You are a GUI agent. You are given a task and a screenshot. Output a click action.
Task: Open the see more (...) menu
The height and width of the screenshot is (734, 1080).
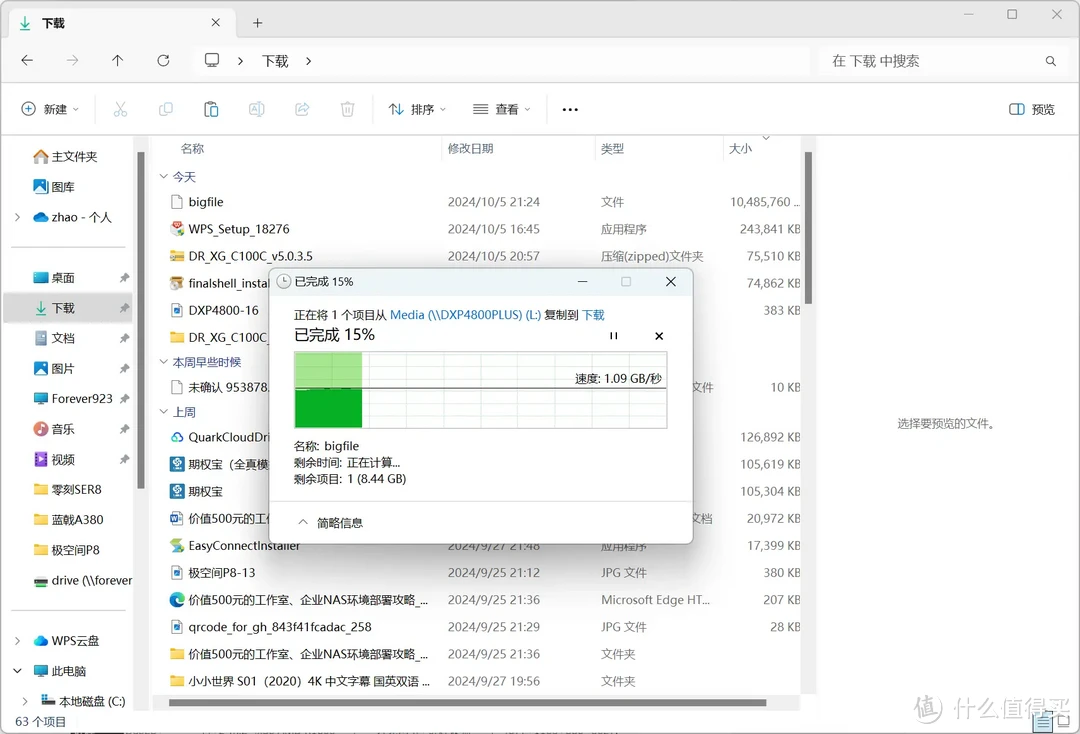tap(570, 109)
